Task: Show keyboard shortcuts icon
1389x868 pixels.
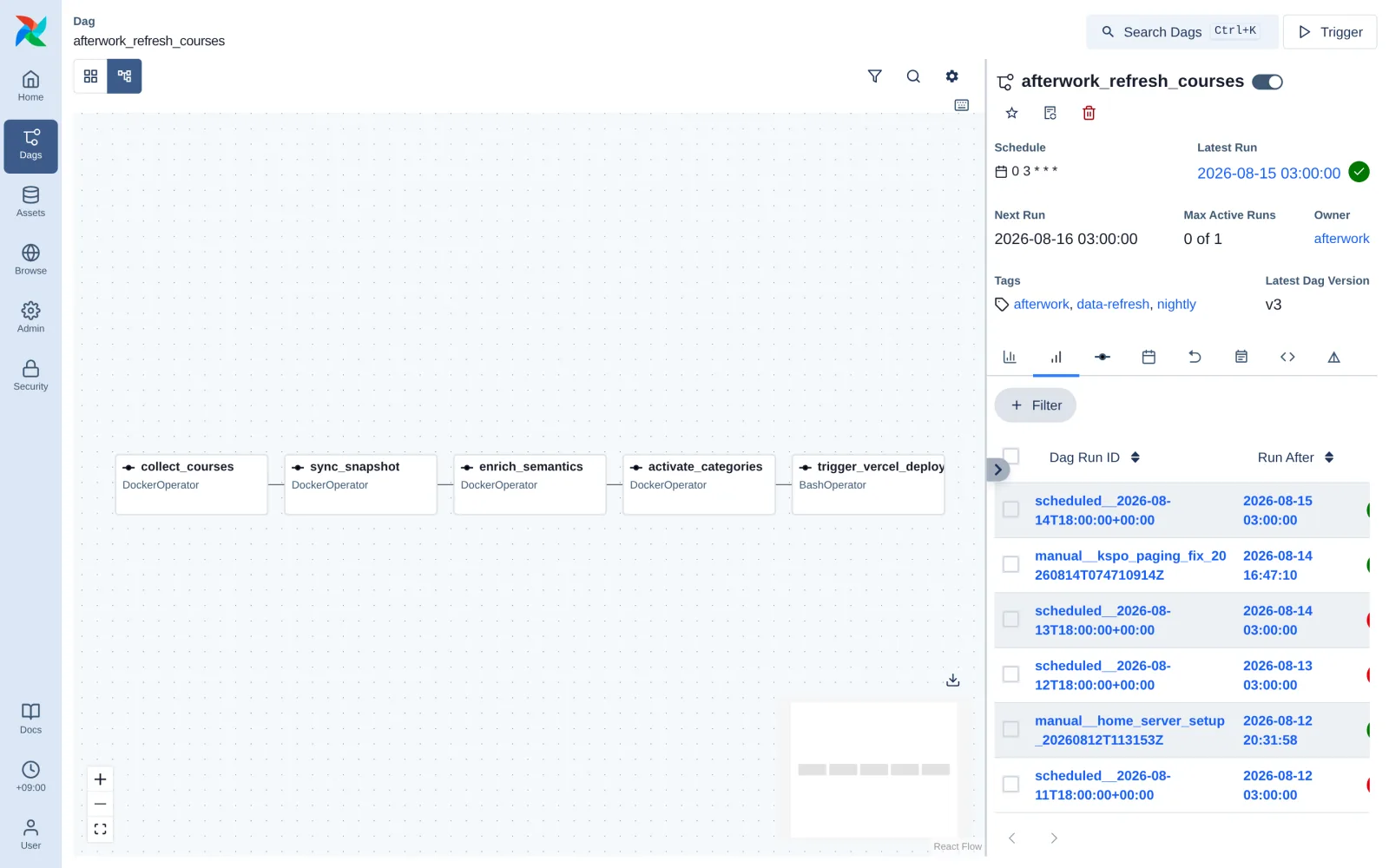Action: [961, 105]
